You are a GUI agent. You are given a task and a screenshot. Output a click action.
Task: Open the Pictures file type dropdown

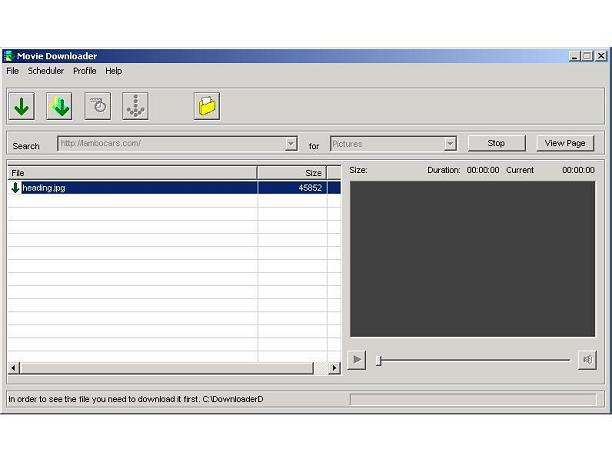click(x=450, y=144)
